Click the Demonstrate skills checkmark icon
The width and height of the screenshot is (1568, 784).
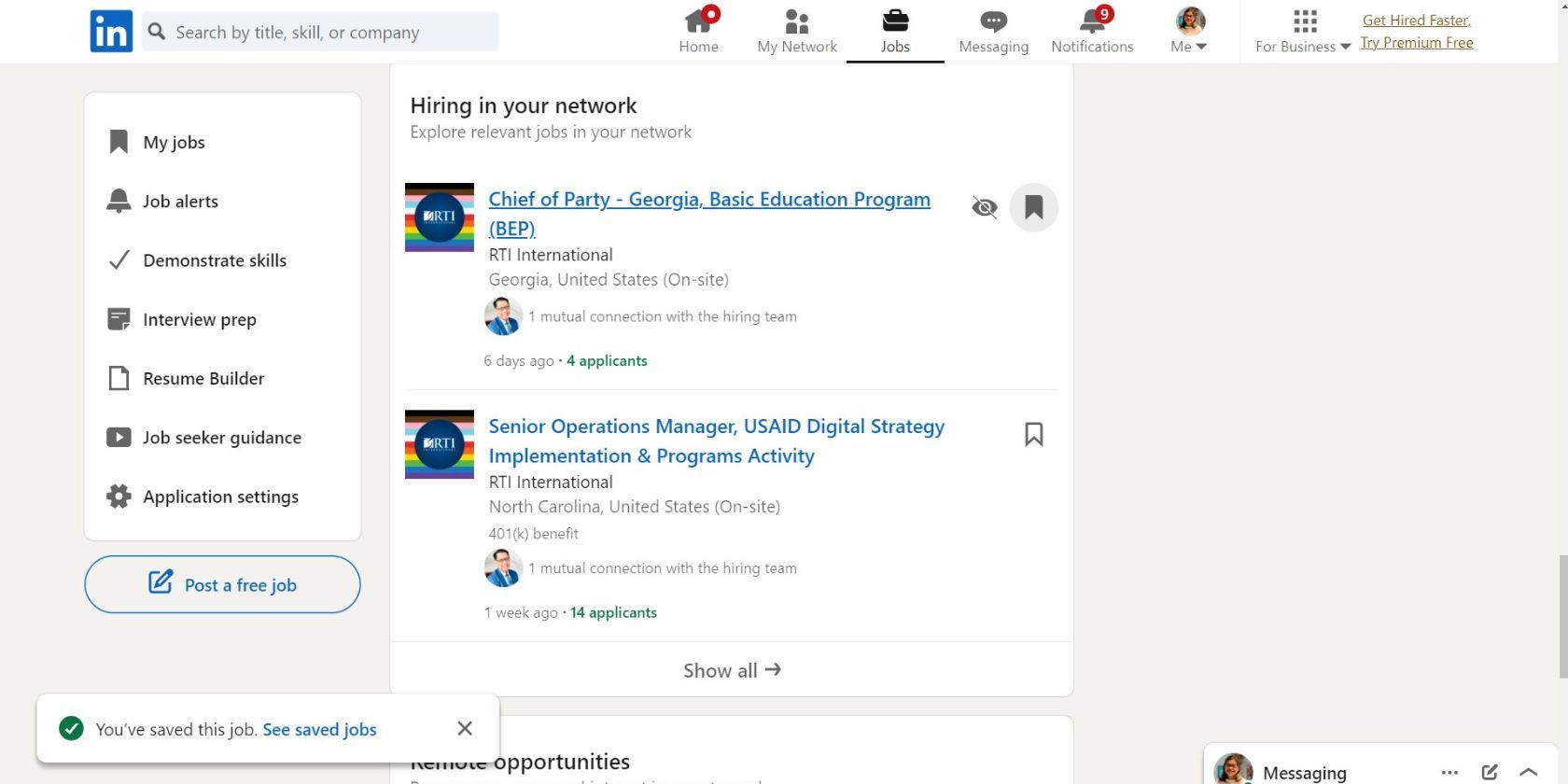coord(119,260)
